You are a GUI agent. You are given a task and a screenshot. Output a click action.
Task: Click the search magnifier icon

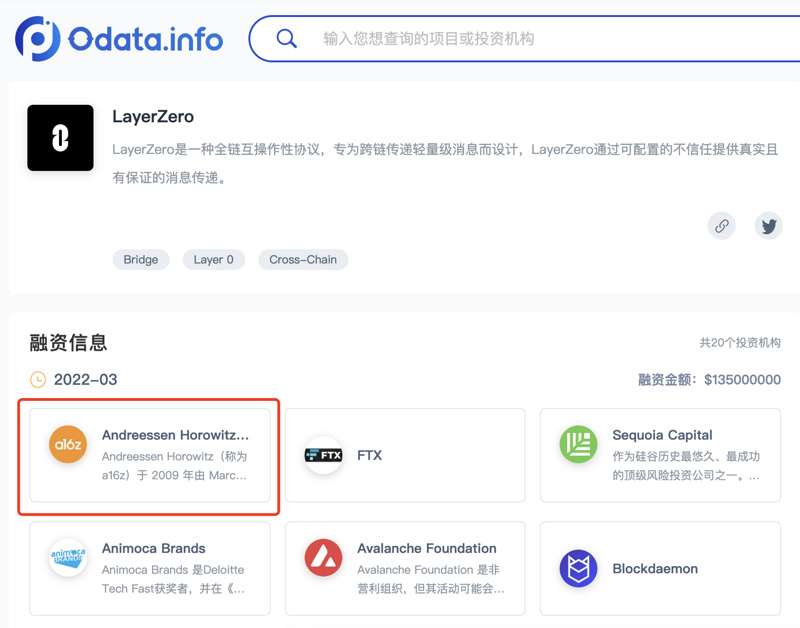287,38
